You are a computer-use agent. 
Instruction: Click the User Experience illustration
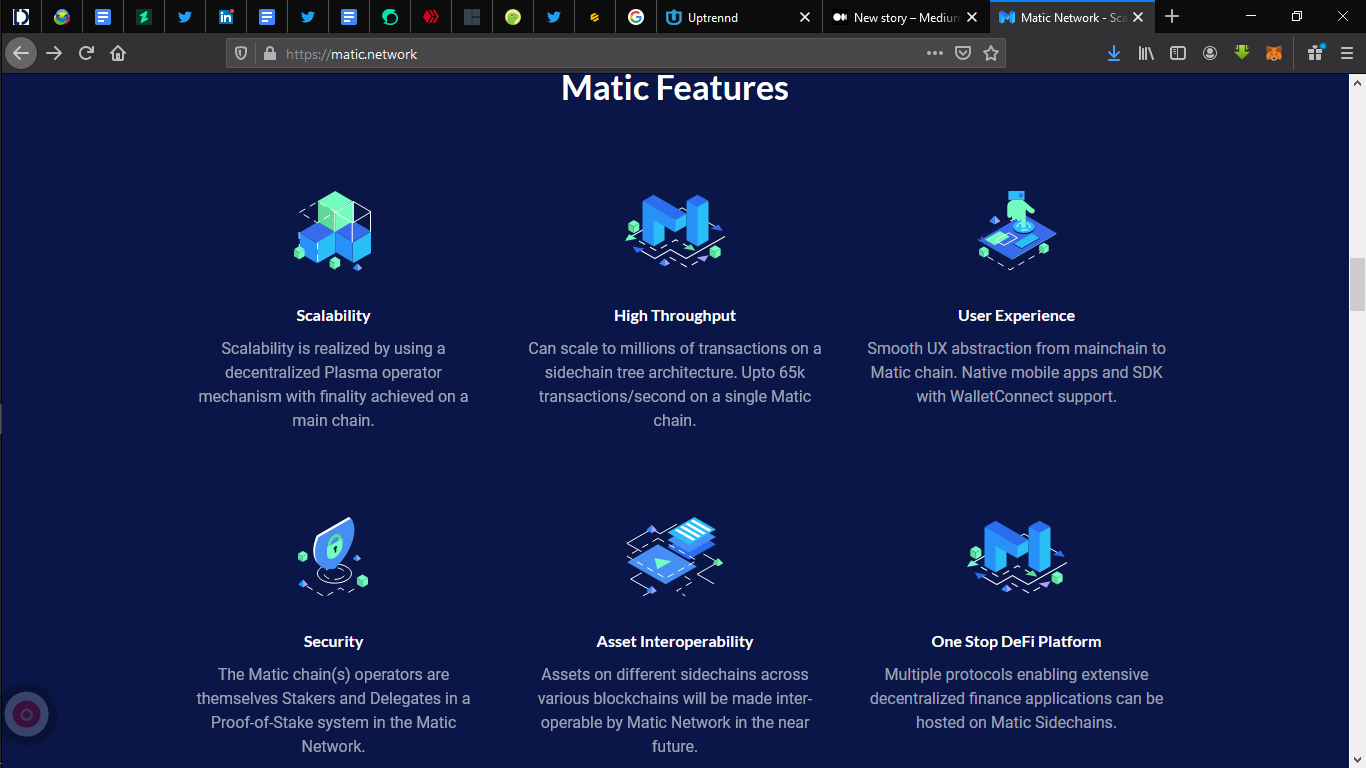click(x=1016, y=231)
